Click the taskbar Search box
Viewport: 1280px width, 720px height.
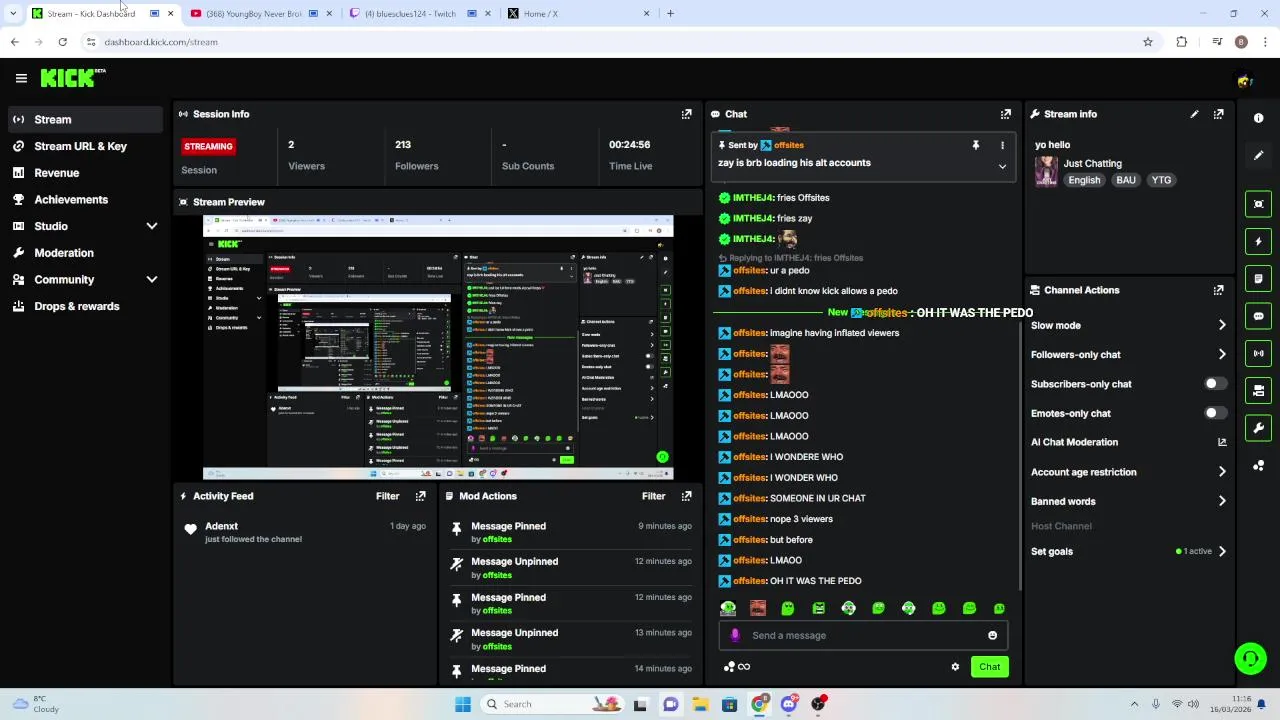click(x=550, y=704)
